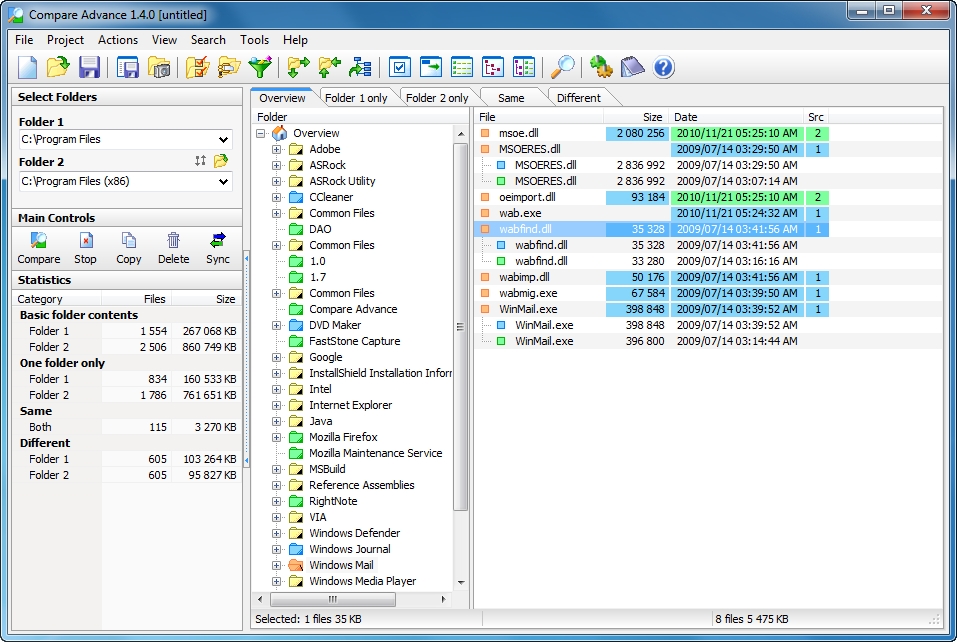
Task: Click the folder tree vertical scrollbar down arrow
Action: coord(461,582)
